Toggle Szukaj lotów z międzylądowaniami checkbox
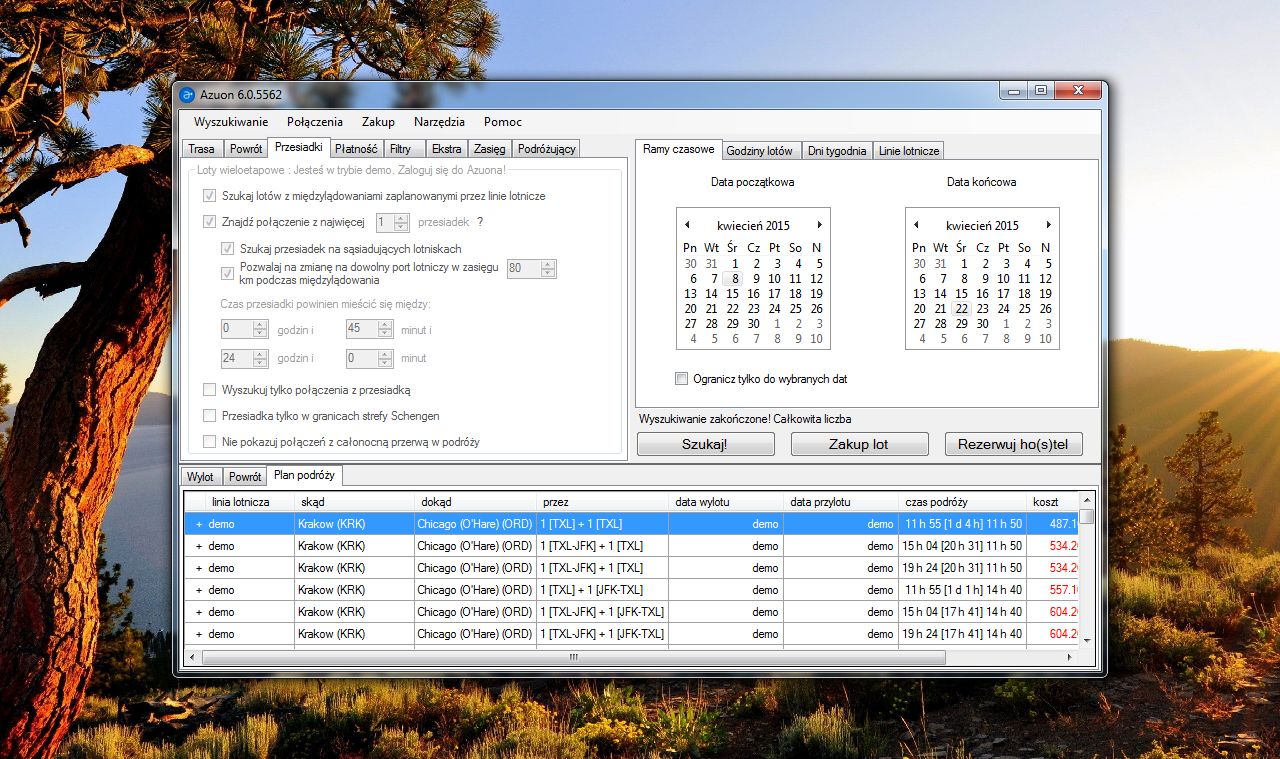1280x759 pixels. tap(209, 196)
